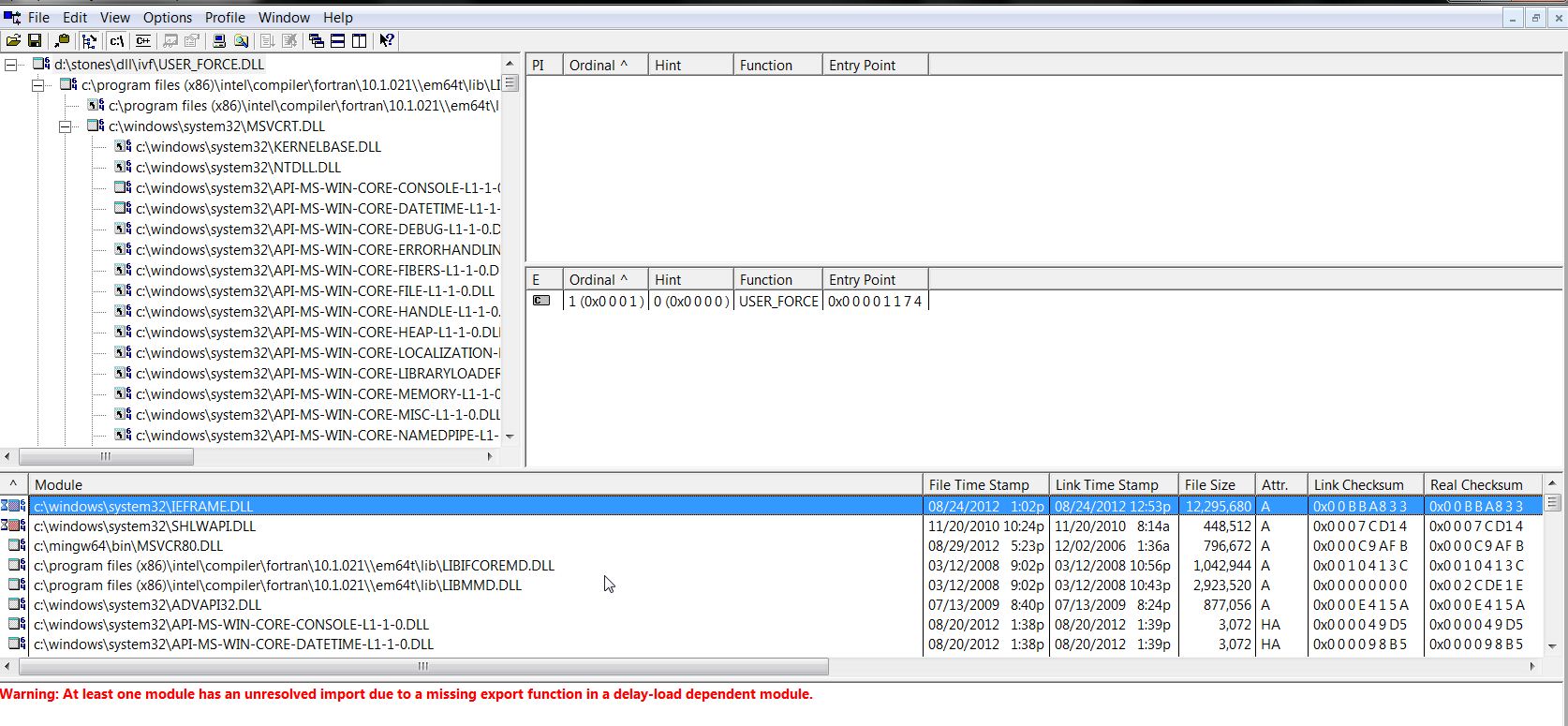Open the System Information toolbar icon
The height and width of the screenshot is (726, 1568).
(218, 40)
